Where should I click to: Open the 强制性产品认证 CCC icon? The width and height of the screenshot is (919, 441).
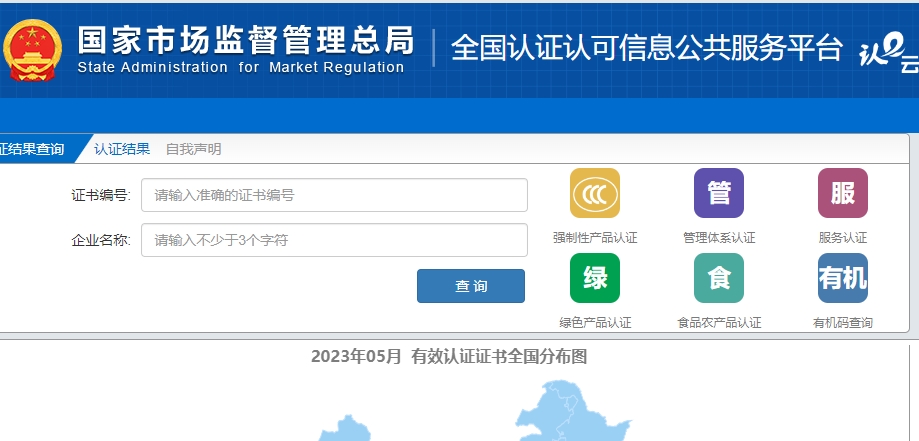pos(595,193)
